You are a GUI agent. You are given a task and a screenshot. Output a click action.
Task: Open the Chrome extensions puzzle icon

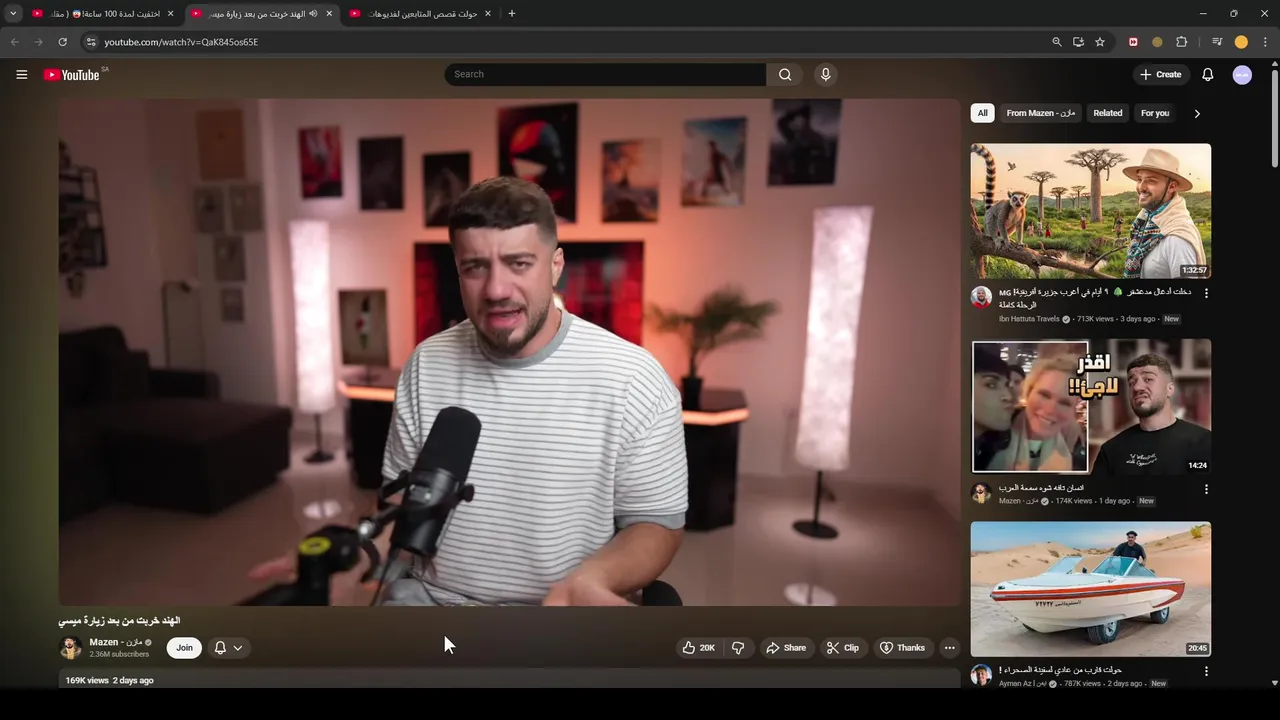pyautogui.click(x=1181, y=42)
